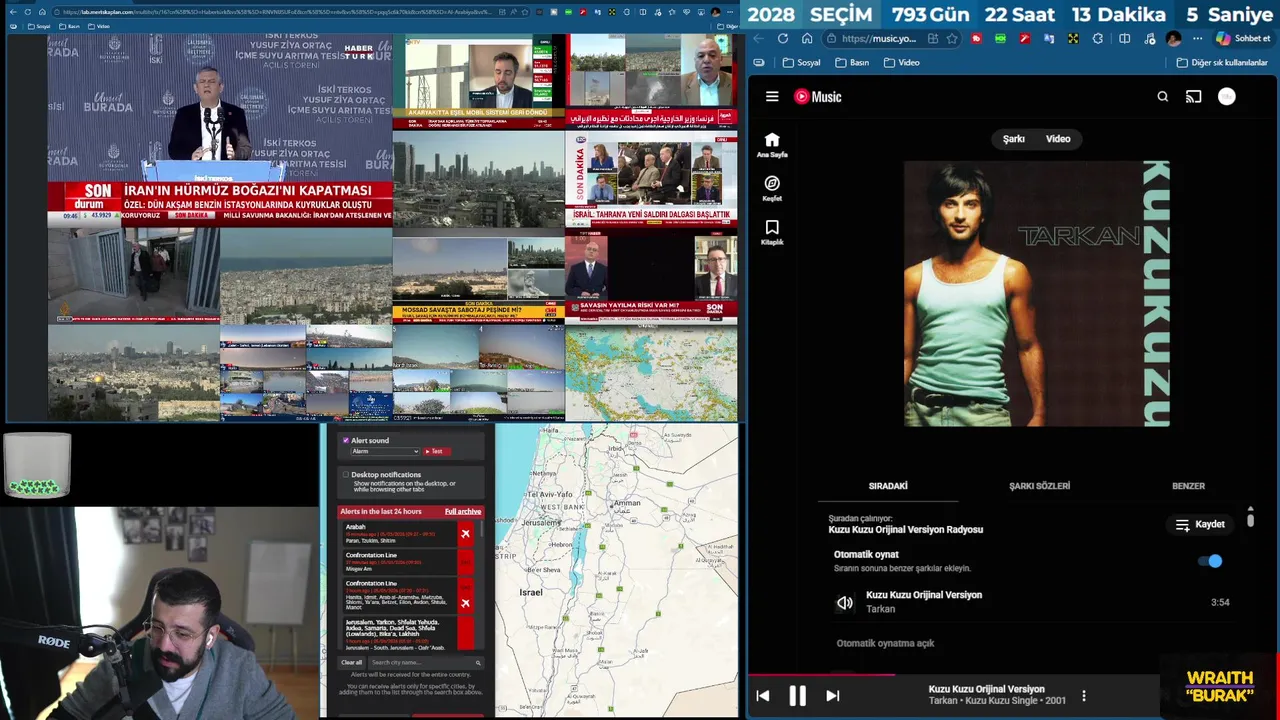Click speaker icon beside Kuzu Kuzu queue item

845,602
